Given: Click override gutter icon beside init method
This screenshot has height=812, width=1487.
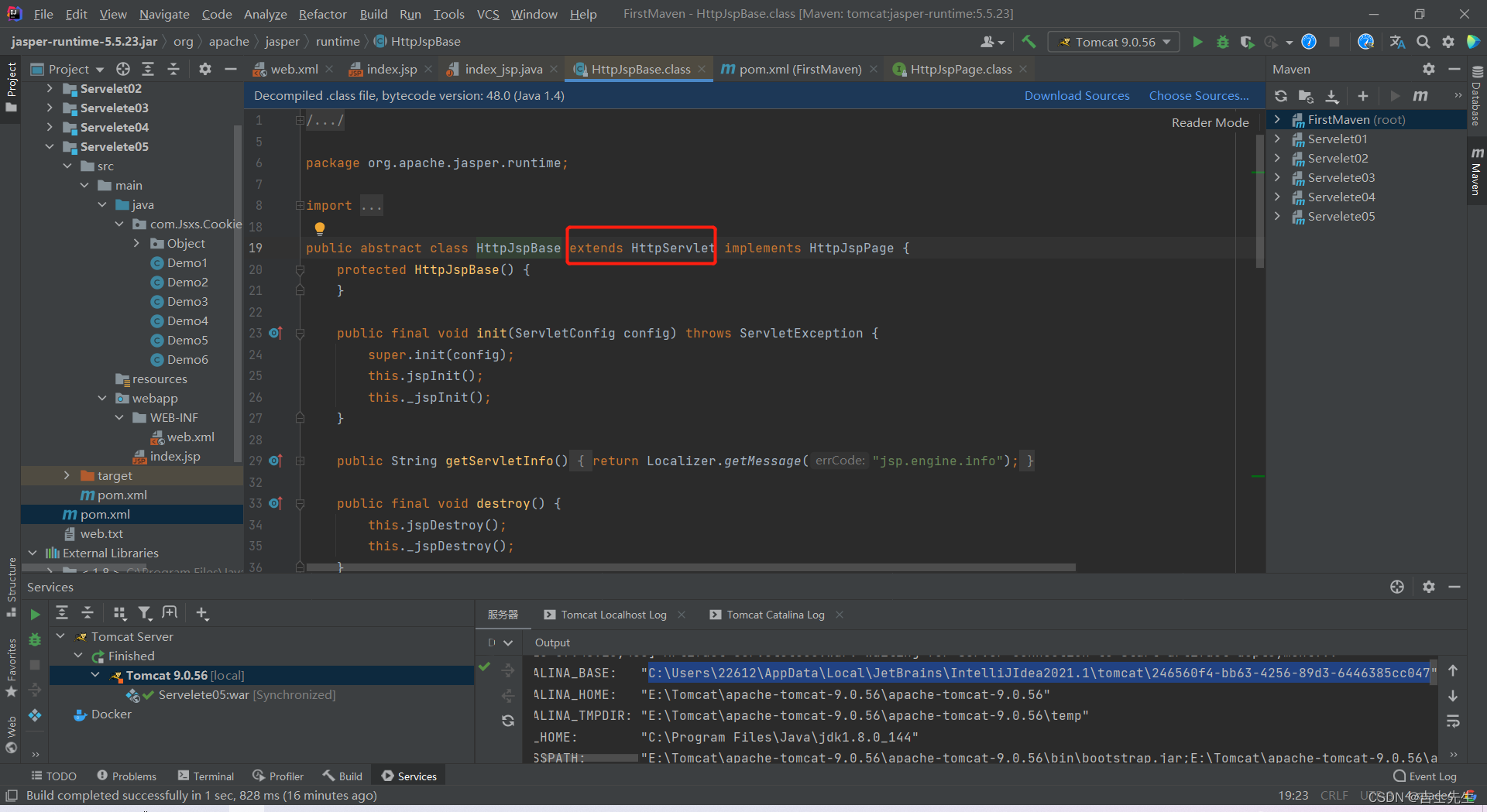Looking at the screenshot, I should point(276,333).
